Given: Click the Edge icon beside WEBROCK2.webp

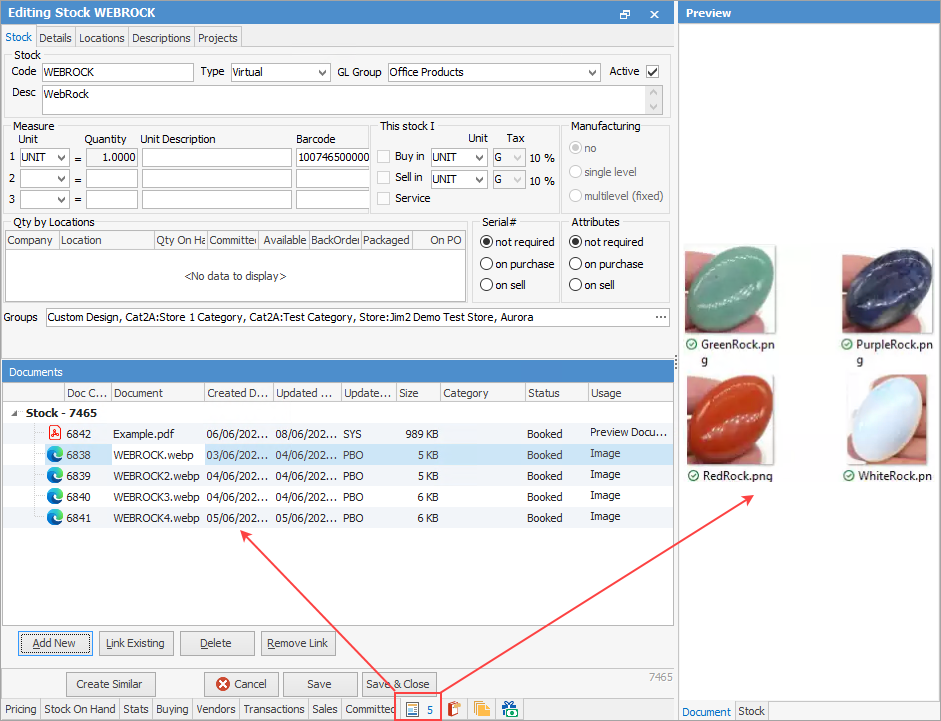Looking at the screenshot, I should coord(56,476).
